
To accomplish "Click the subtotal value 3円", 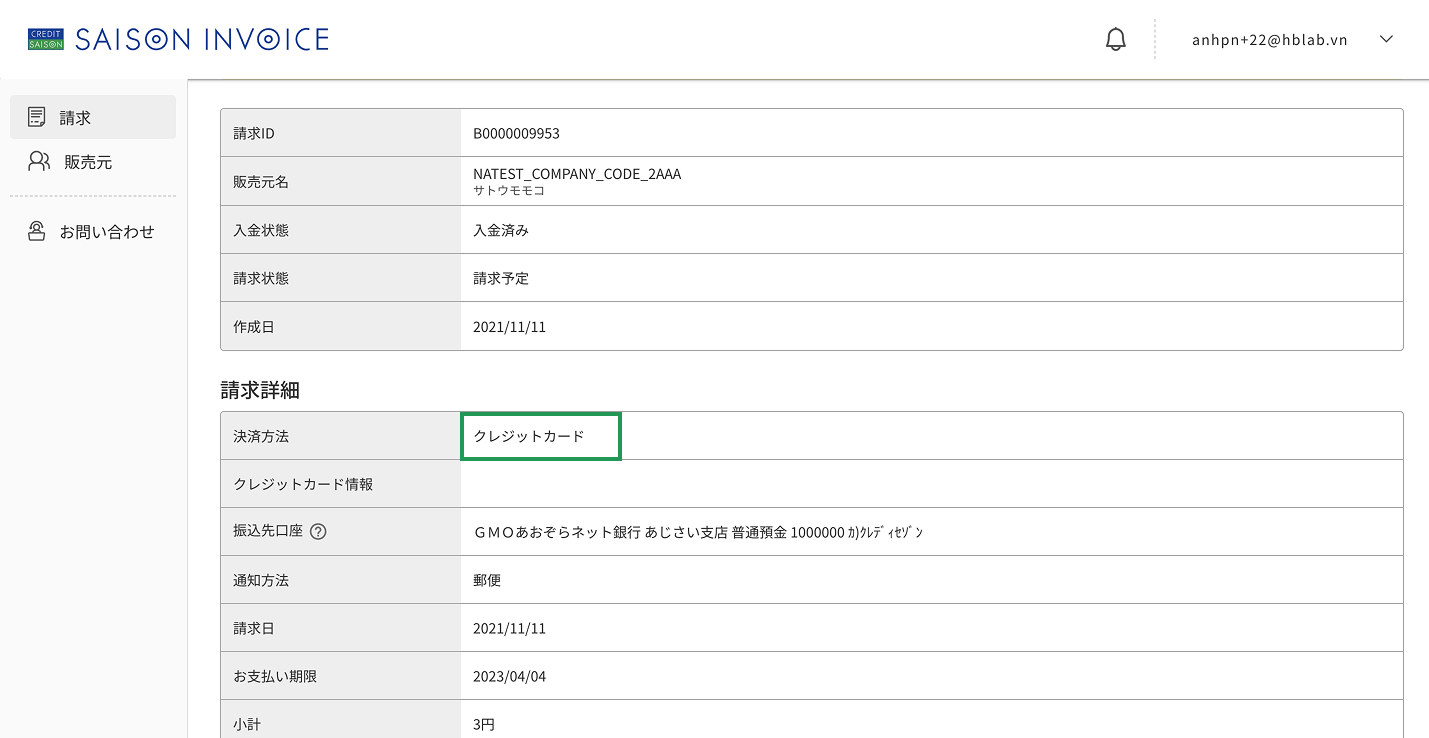I will pyautogui.click(x=484, y=725).
